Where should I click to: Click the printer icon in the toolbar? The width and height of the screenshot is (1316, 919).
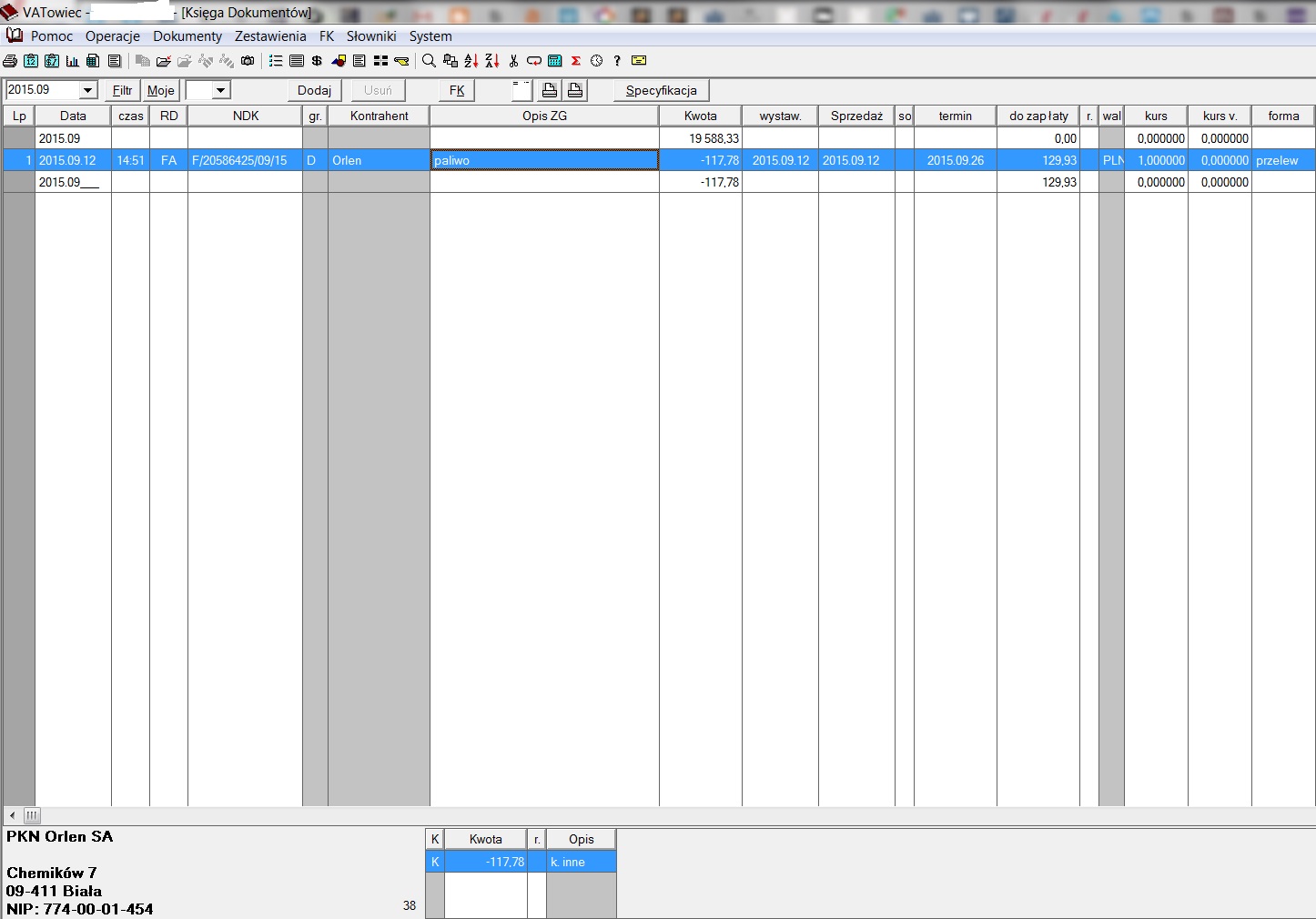click(10, 61)
